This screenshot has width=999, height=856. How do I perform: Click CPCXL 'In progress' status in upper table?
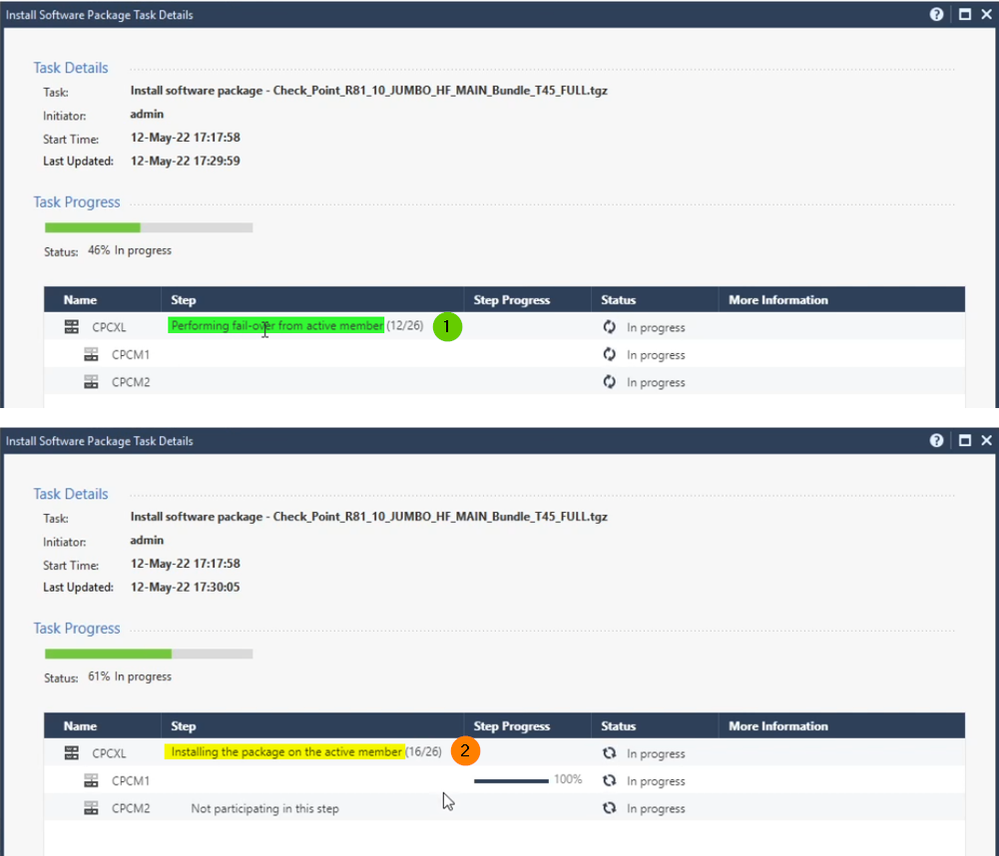(656, 328)
